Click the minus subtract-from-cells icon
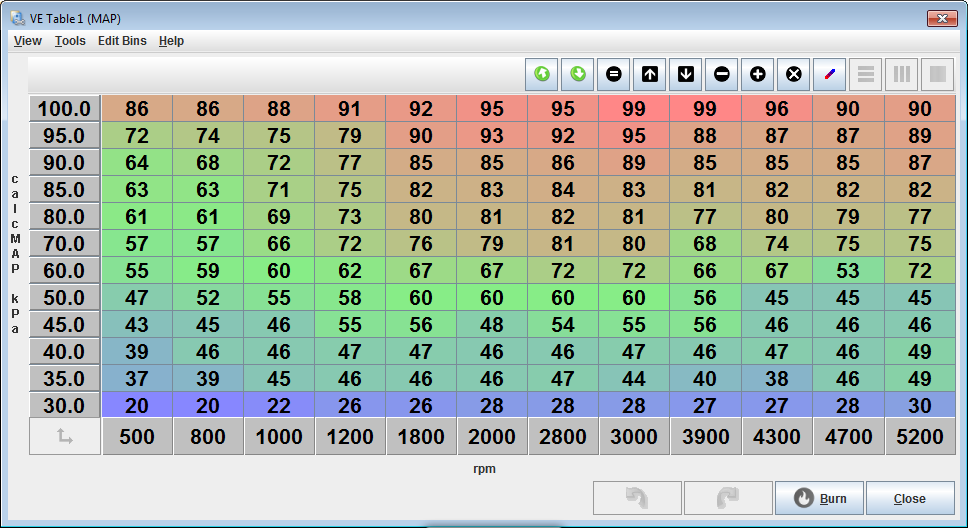Screen dimensions: 968x528 (722, 74)
